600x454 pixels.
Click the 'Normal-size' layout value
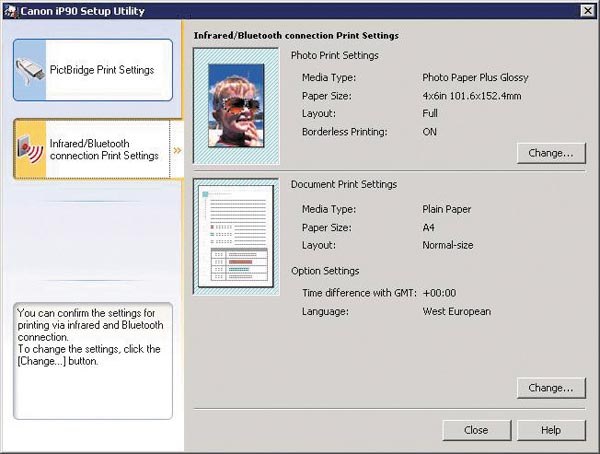tap(448, 245)
